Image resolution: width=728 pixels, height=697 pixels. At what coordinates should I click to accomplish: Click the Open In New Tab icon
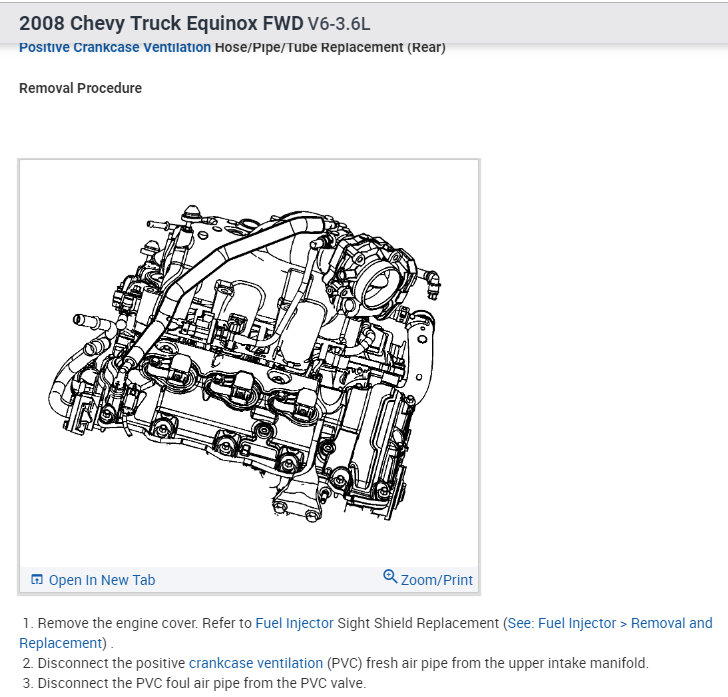[x=36, y=579]
